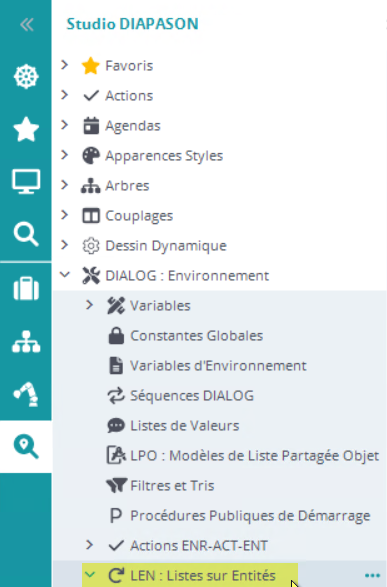The height and width of the screenshot is (587, 387).
Task: Select Procédures Publiques de Démarrage
Action: coord(250,515)
